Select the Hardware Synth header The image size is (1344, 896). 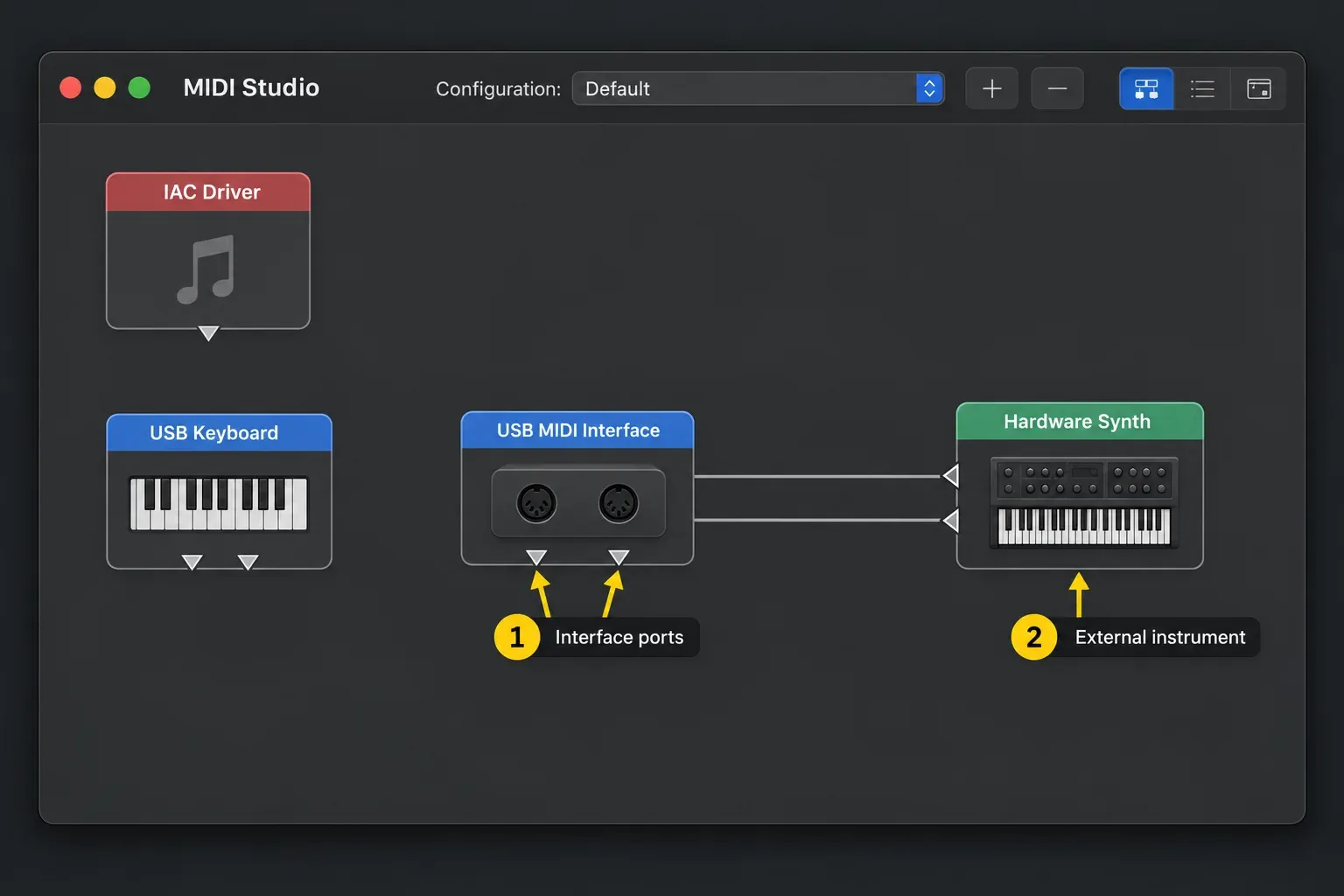coord(1080,422)
